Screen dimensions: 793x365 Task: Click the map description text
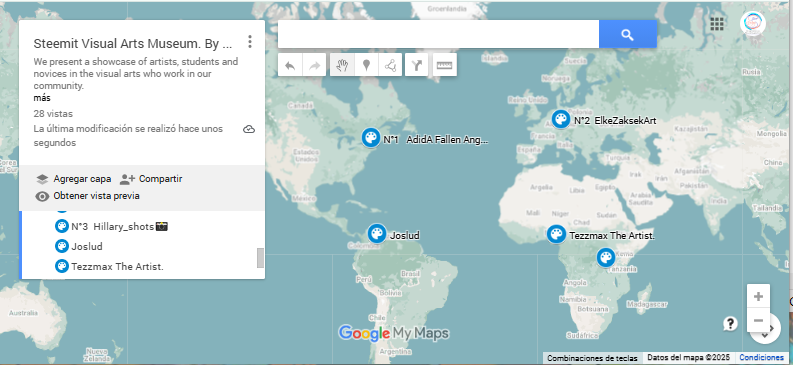pos(136,74)
